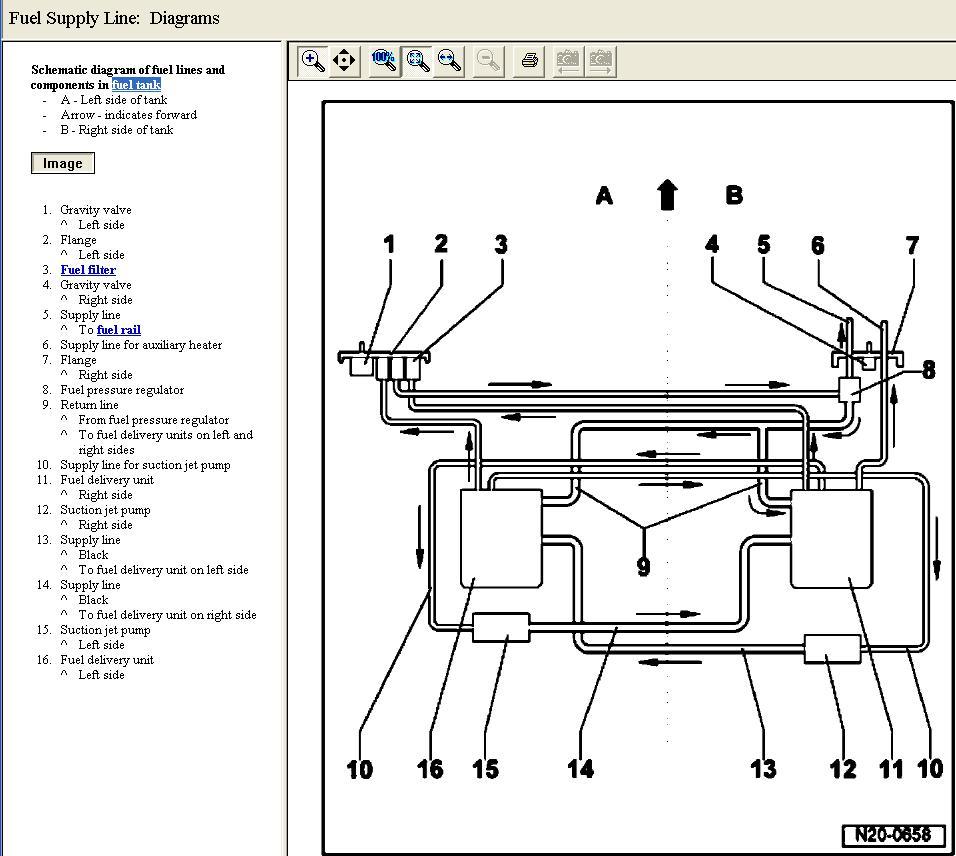Screen dimensions: 956x856
Task: Click the Image button
Action: pos(63,163)
